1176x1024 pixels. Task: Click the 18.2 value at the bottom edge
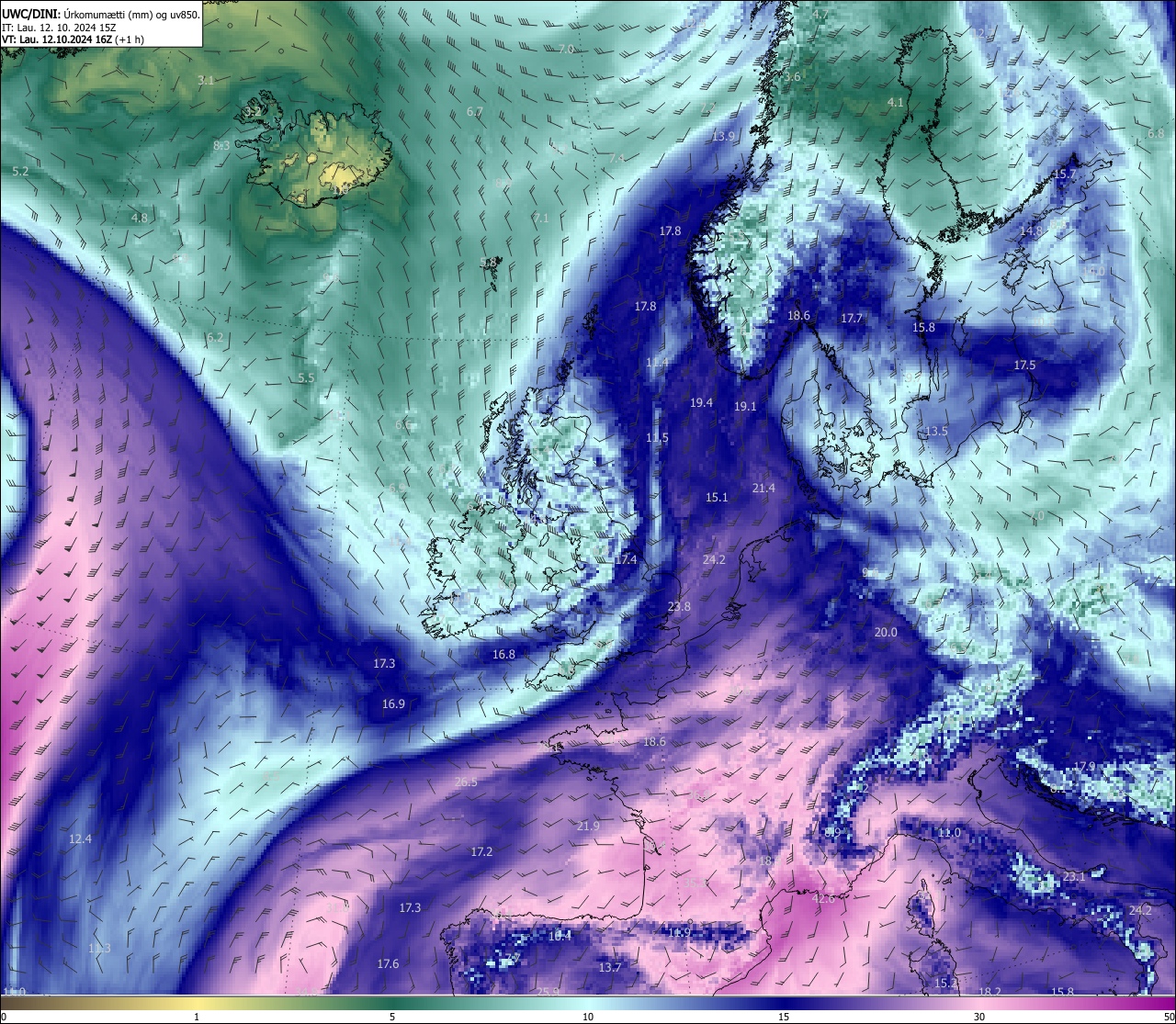(989, 992)
